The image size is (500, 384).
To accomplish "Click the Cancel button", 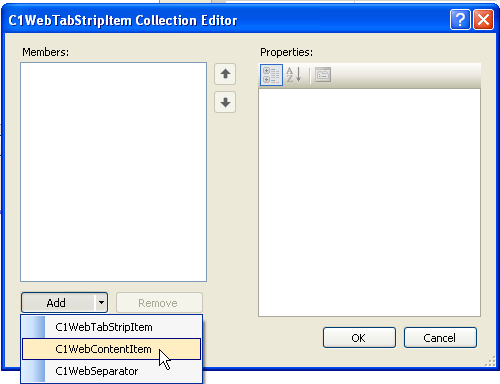I will [x=440, y=338].
